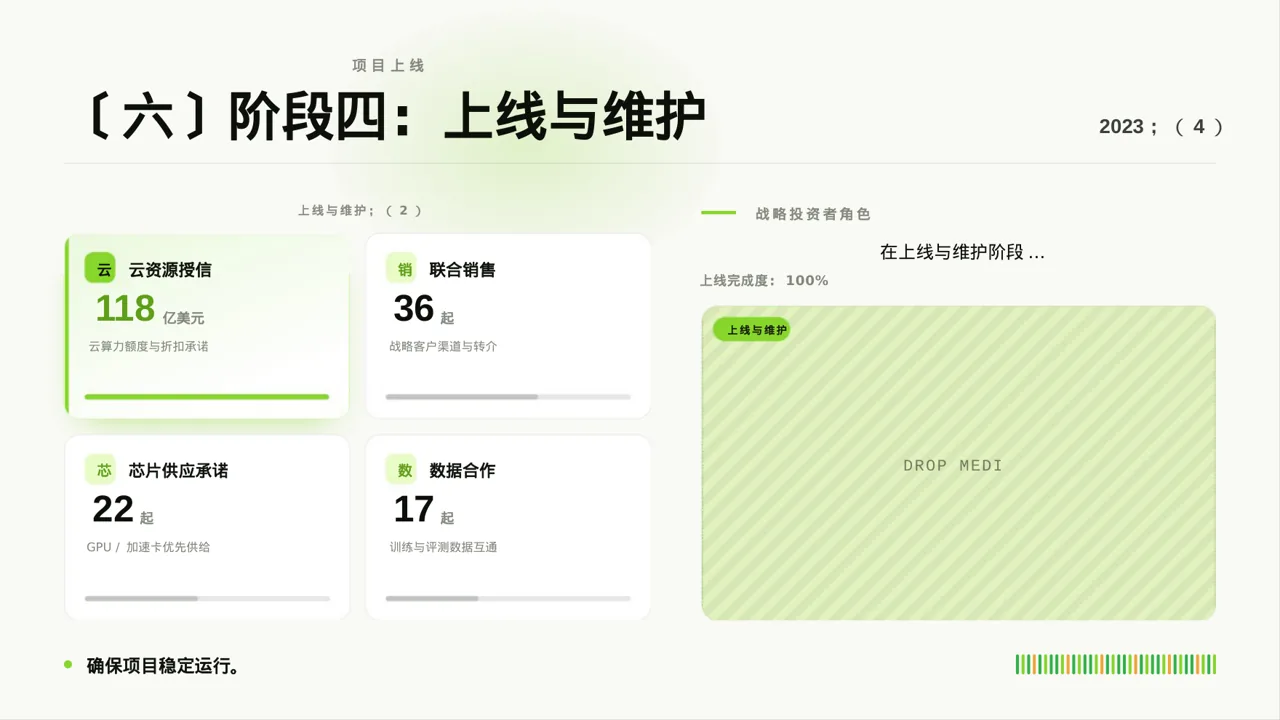The width and height of the screenshot is (1280, 720).
Task: Click the description 训练与评测数据互通
Action: pyautogui.click(x=443, y=547)
